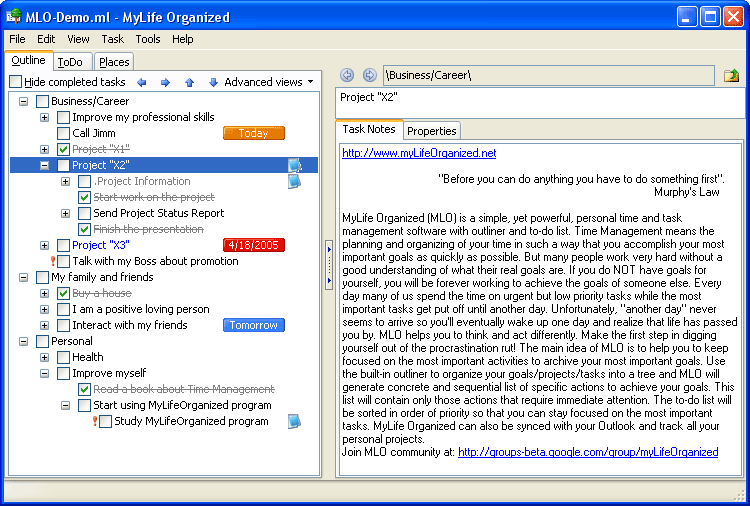Image resolution: width=750 pixels, height=506 pixels.
Task: Switch to the Outline tab
Action: pyautogui.click(x=28, y=60)
